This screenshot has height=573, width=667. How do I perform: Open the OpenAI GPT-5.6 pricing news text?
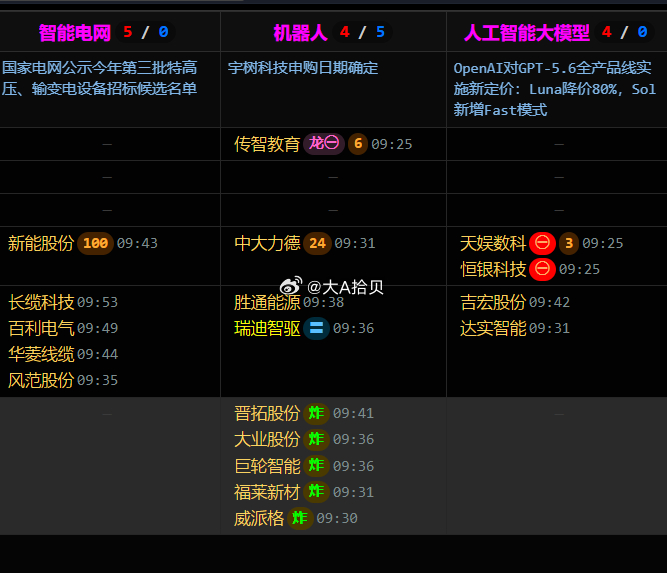[x=555, y=89]
